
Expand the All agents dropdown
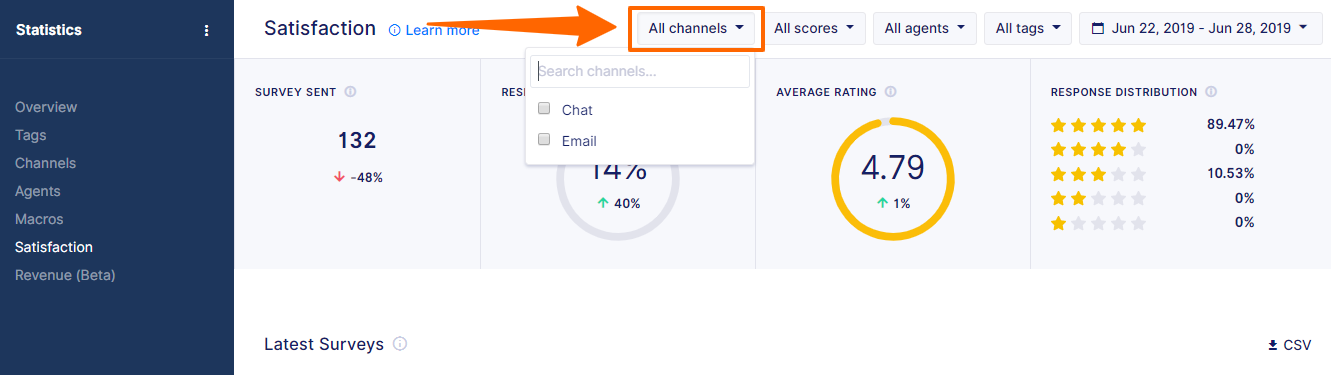click(x=925, y=29)
